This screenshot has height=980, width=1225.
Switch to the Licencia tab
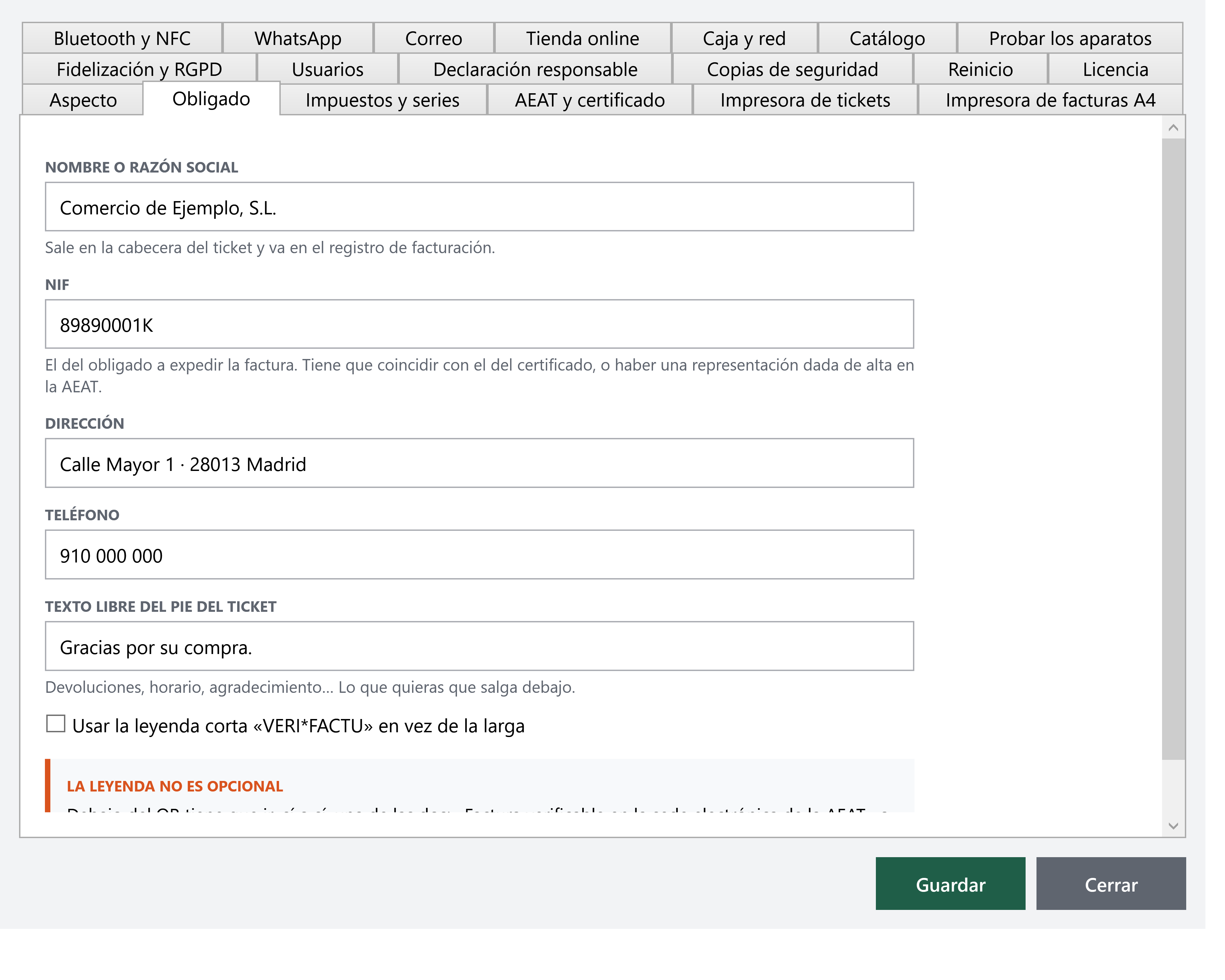click(x=1115, y=69)
